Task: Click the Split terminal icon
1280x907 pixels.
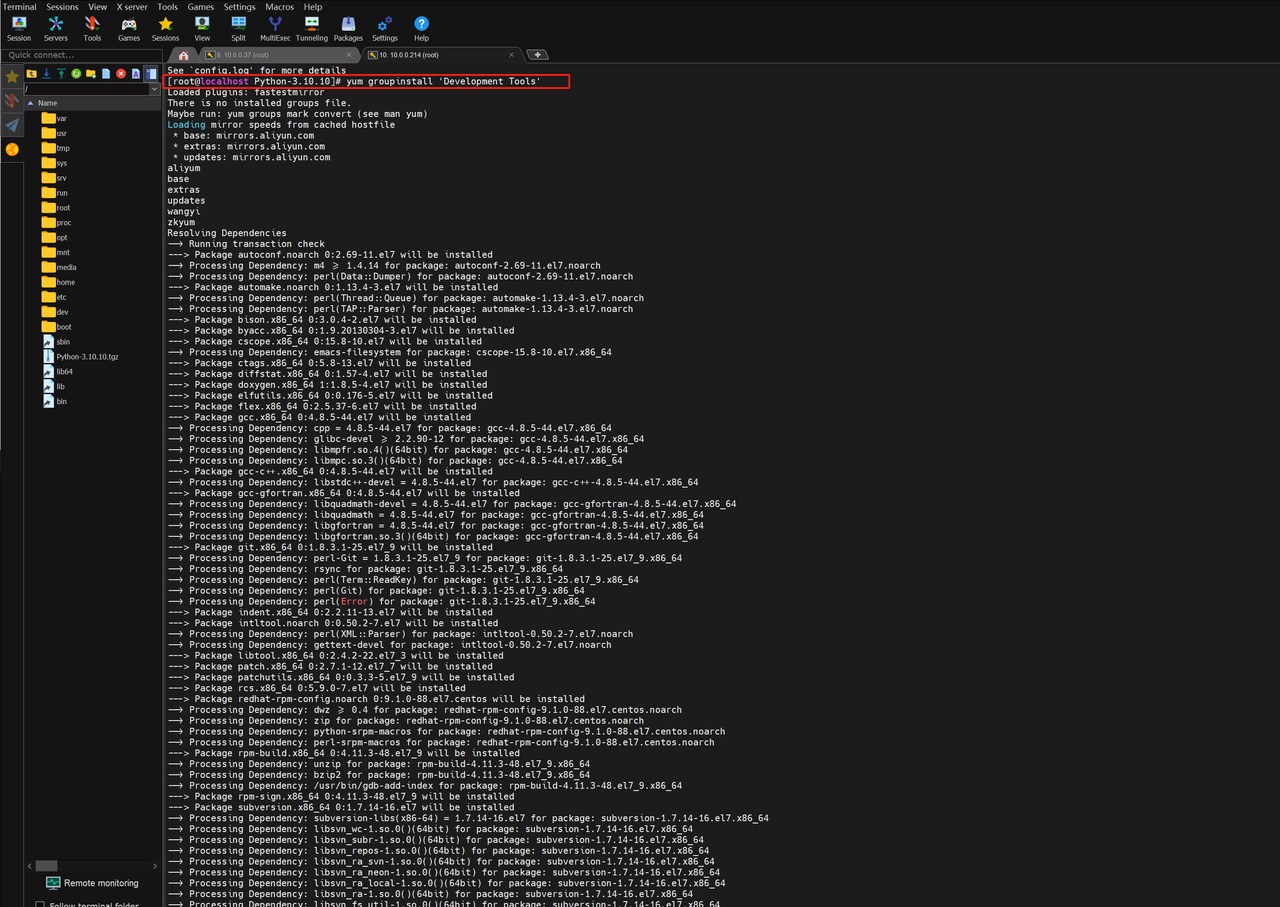Action: point(238,27)
